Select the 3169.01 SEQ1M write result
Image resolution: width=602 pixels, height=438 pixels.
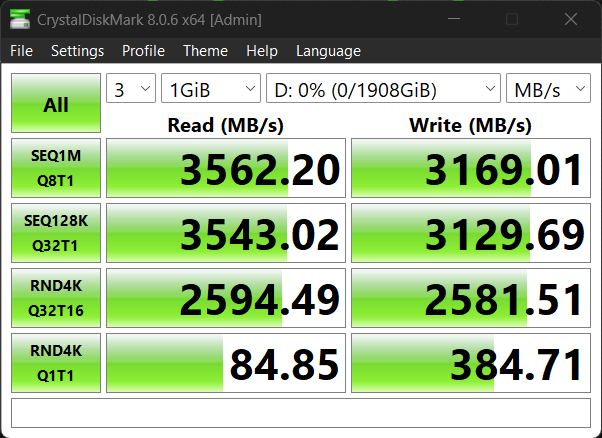click(x=471, y=168)
